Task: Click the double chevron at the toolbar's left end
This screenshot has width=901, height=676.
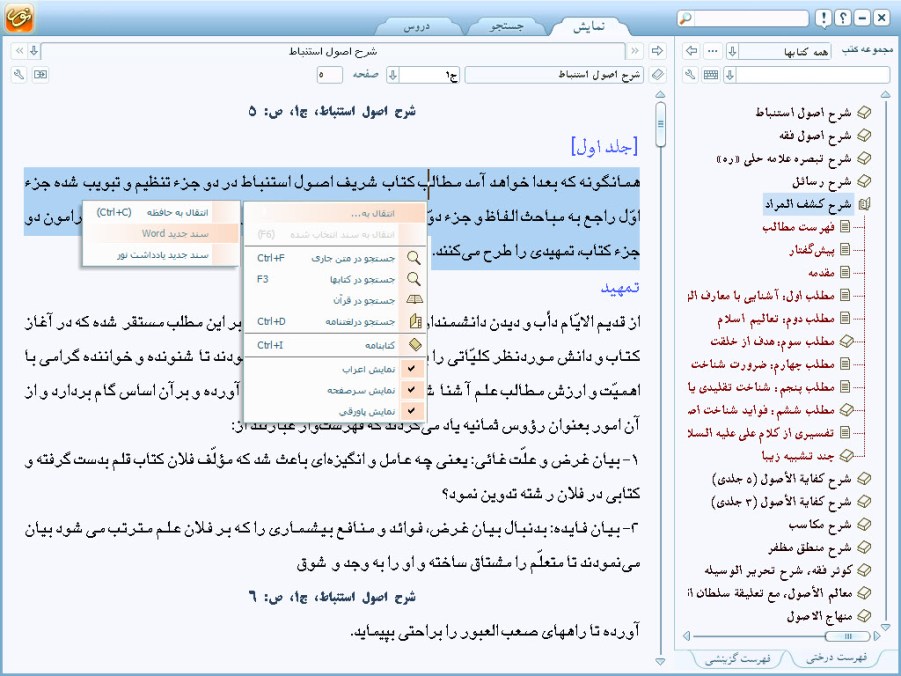Action: (x=19, y=51)
